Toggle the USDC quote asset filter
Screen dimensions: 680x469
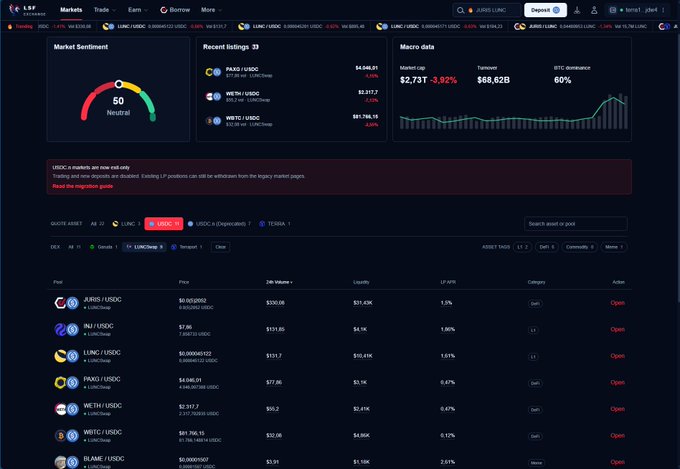(x=163, y=224)
